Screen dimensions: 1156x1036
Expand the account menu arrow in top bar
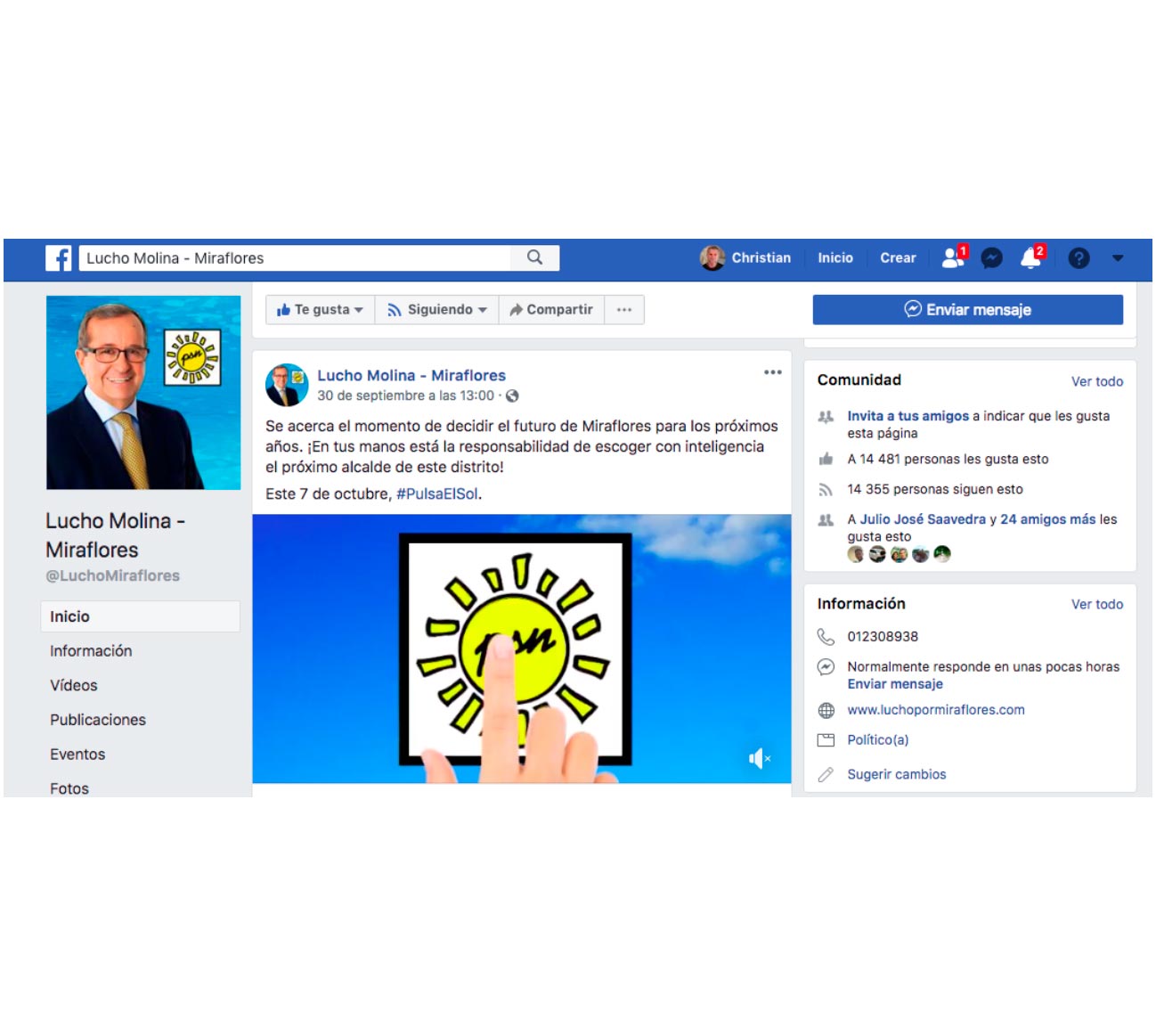click(x=1118, y=258)
